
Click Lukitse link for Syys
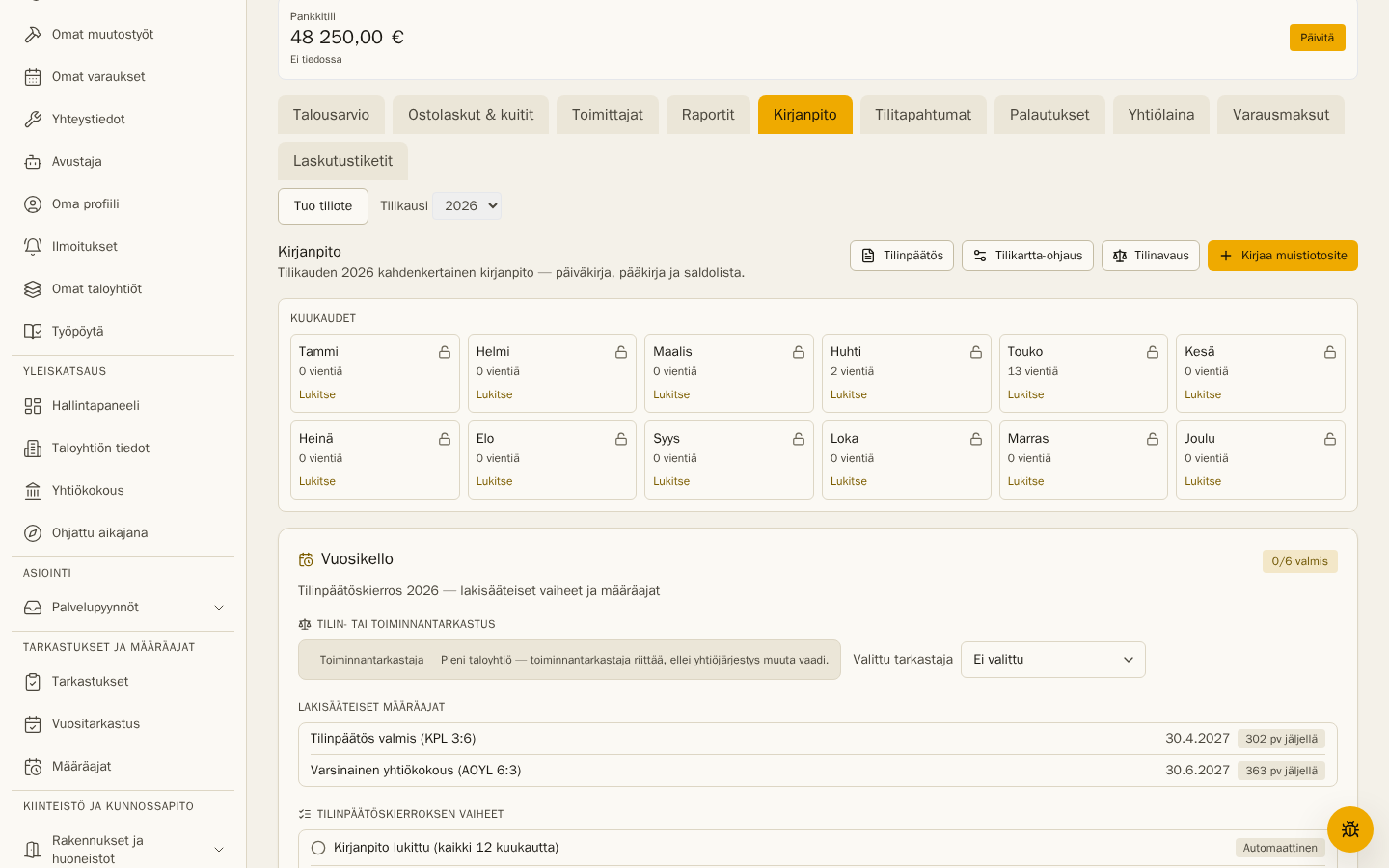tap(671, 481)
